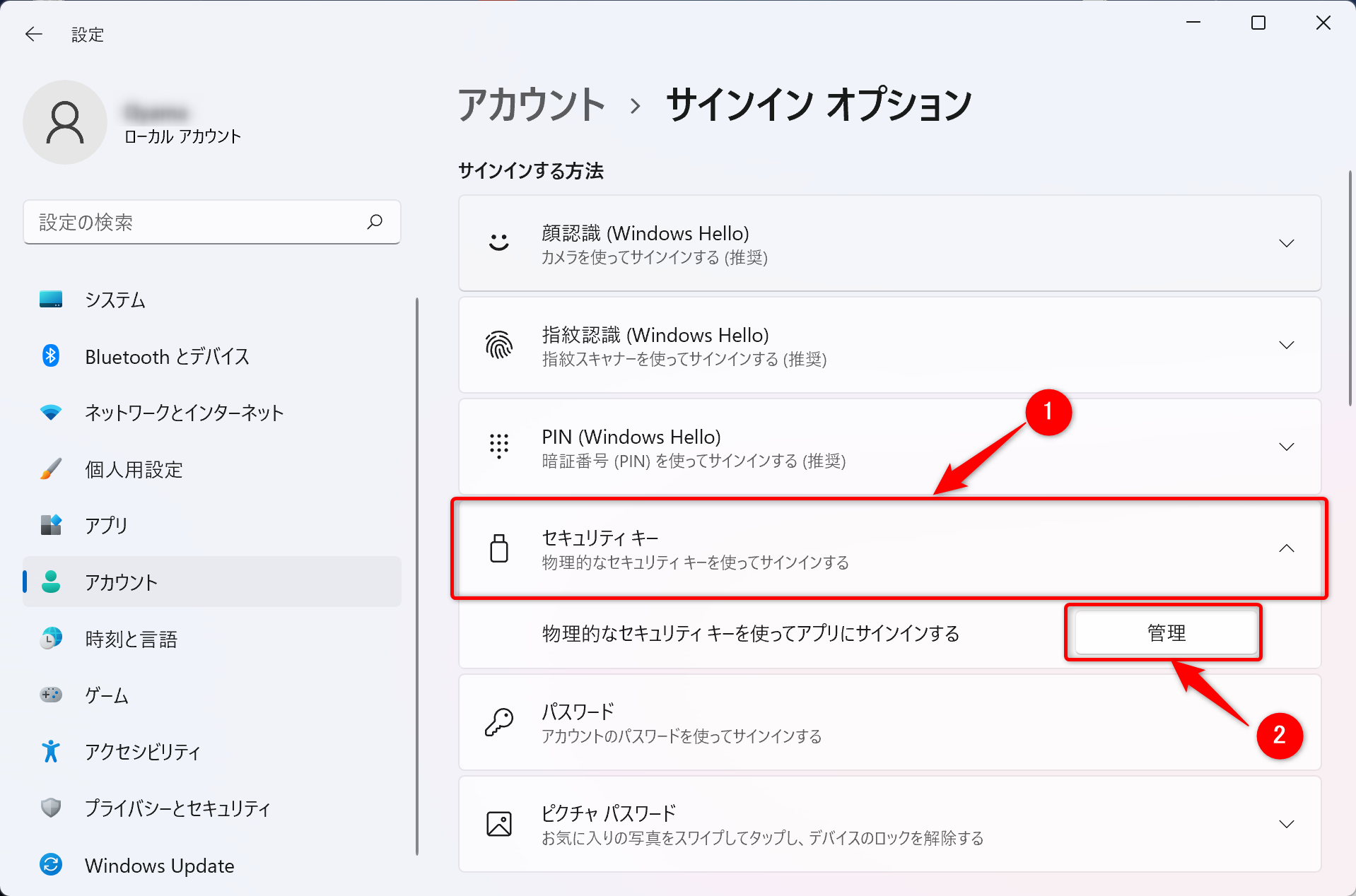Click into 設定の検索 field
The width and height of the screenshot is (1356, 896).
pos(212,222)
